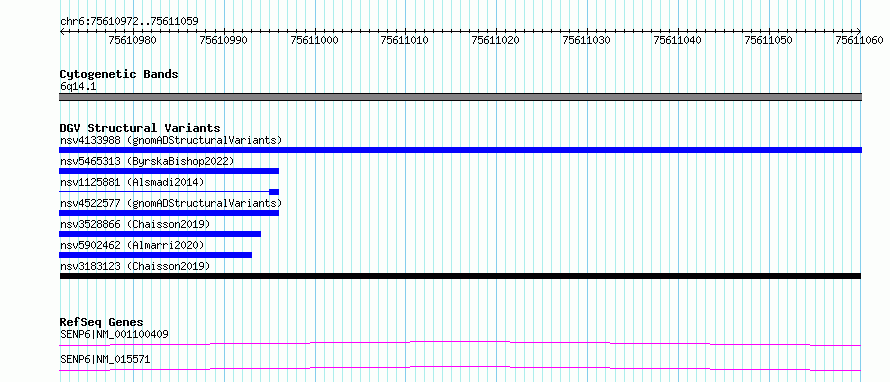Open nsv1125881 (Alsmadi2014) variant label
This screenshot has height=382, width=890.
132,182
